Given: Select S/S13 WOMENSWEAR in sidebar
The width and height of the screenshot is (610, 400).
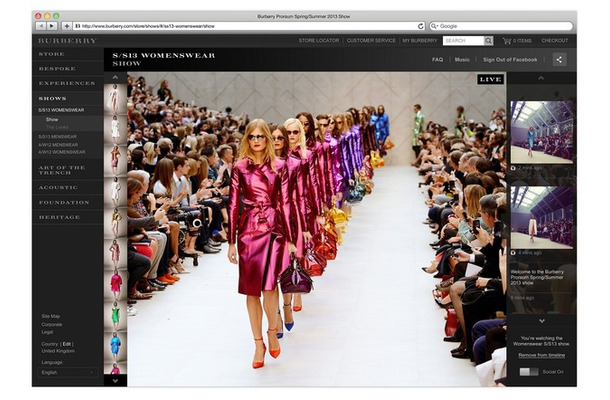Looking at the screenshot, I should 61,110.
